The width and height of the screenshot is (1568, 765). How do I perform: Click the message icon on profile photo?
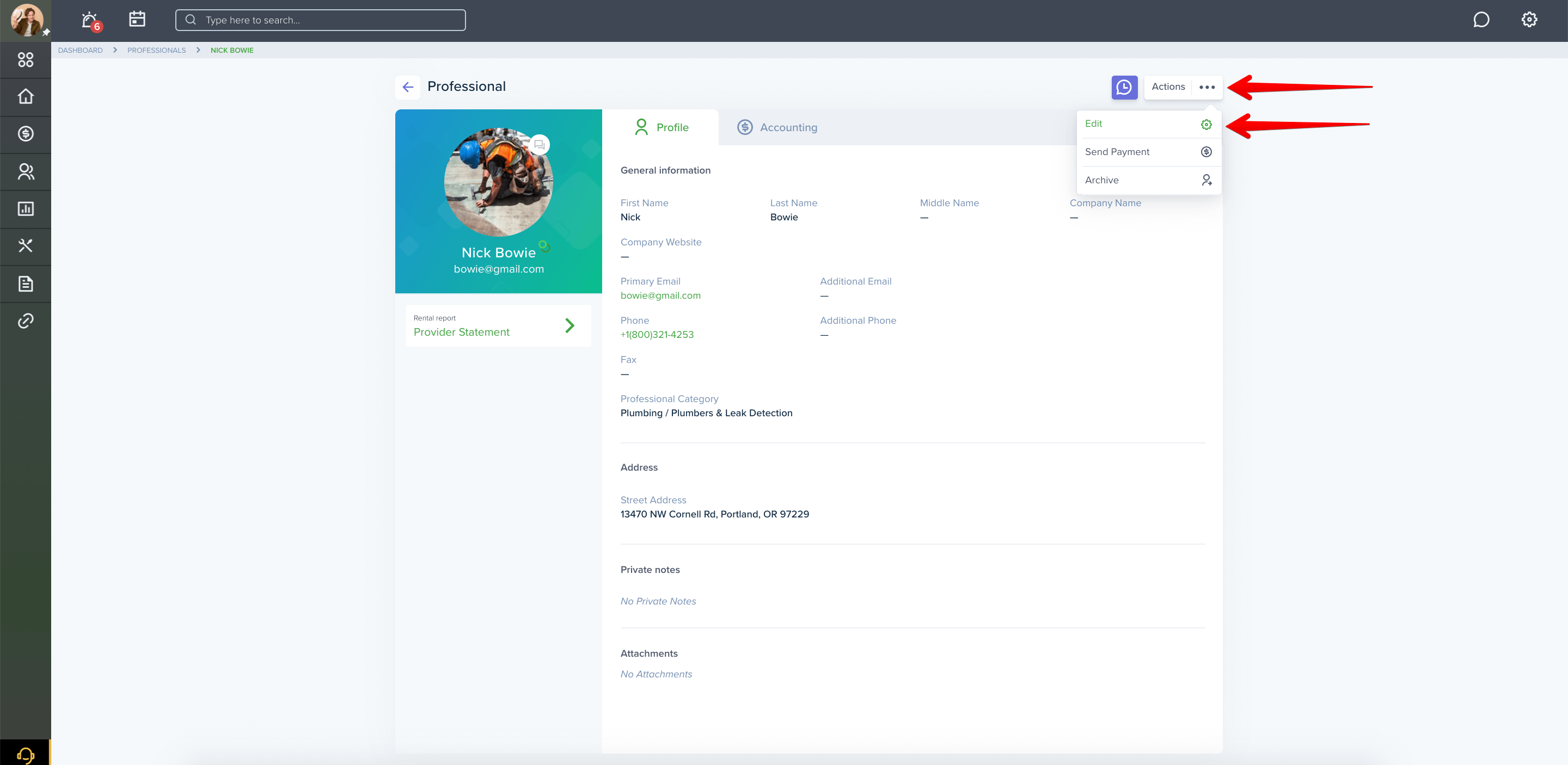[x=538, y=145]
